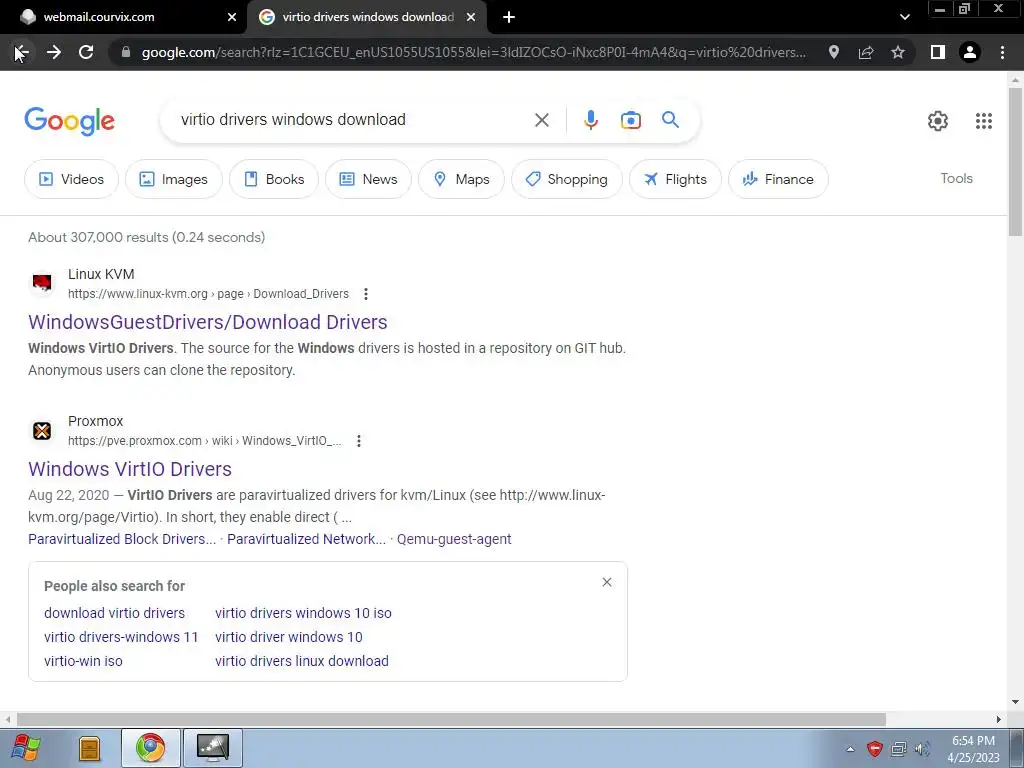This screenshot has height=768, width=1024.
Task: Go back using the browser back arrow
Action: click(x=22, y=52)
